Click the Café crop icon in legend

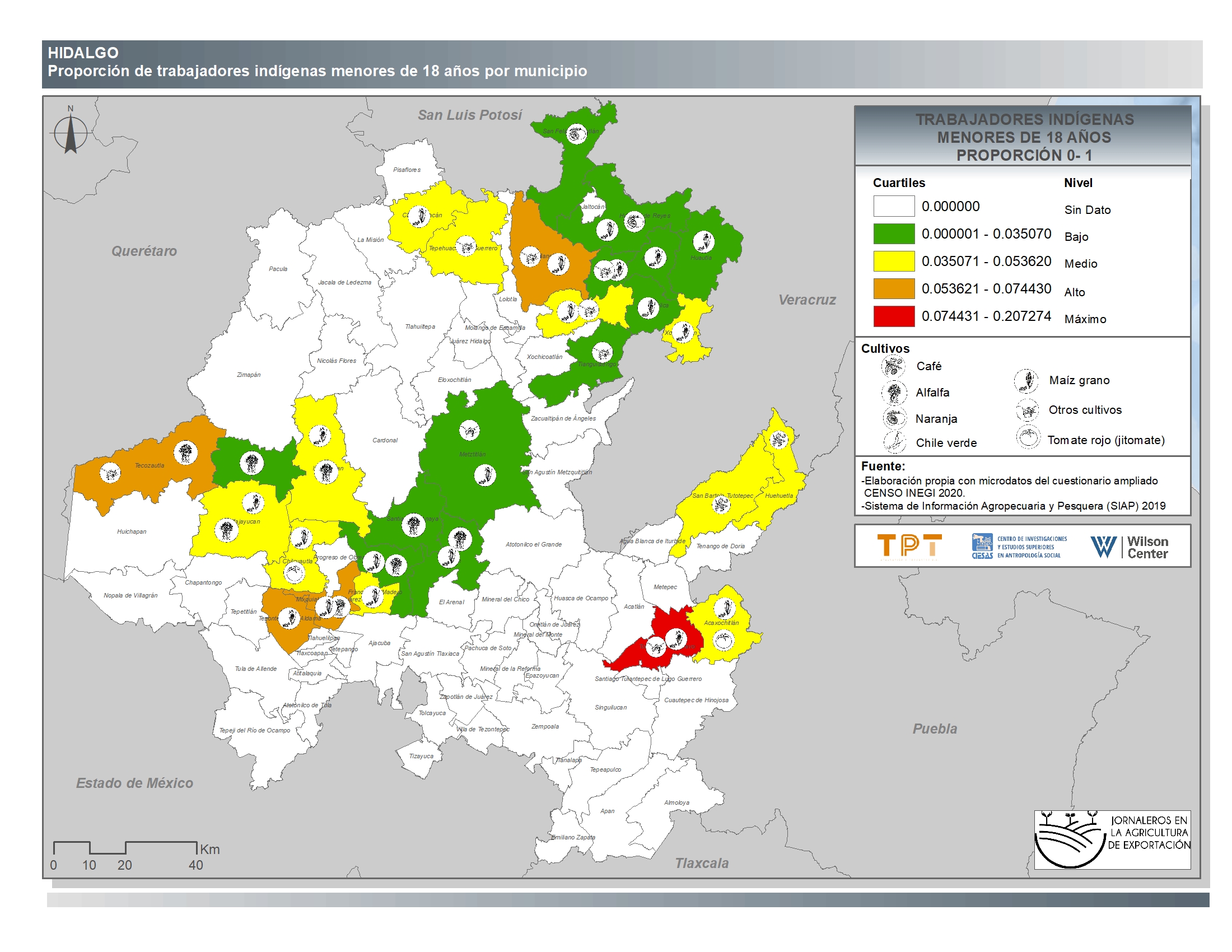(x=893, y=367)
